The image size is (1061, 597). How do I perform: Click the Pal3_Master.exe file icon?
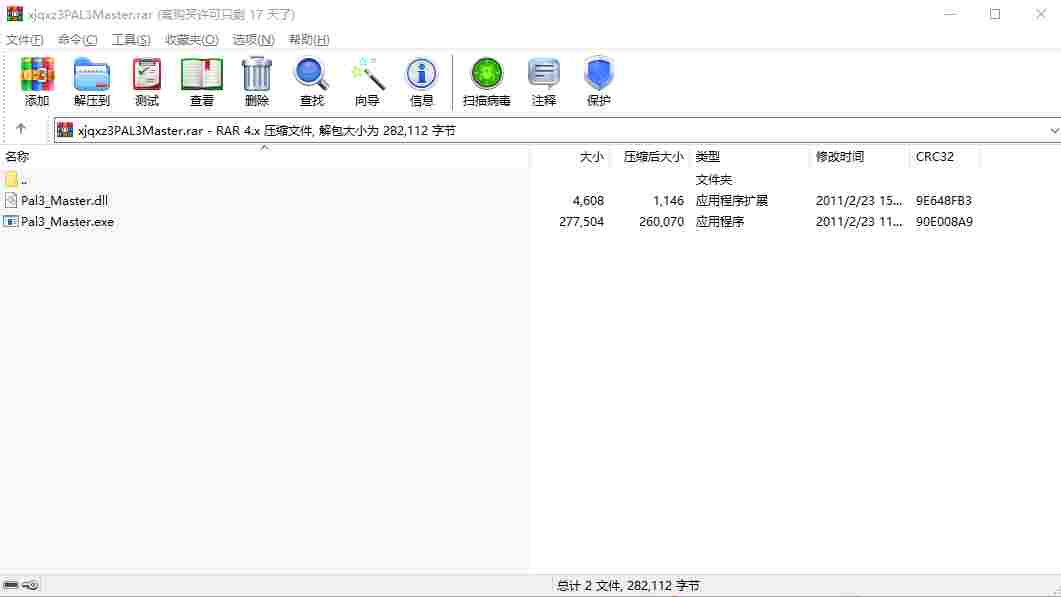click(10, 221)
